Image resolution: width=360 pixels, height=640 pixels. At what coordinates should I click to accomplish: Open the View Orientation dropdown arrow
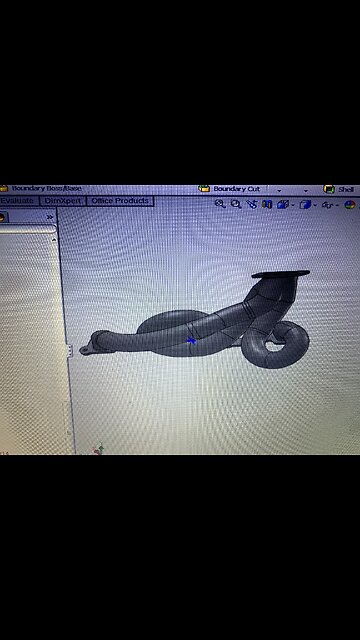292,205
